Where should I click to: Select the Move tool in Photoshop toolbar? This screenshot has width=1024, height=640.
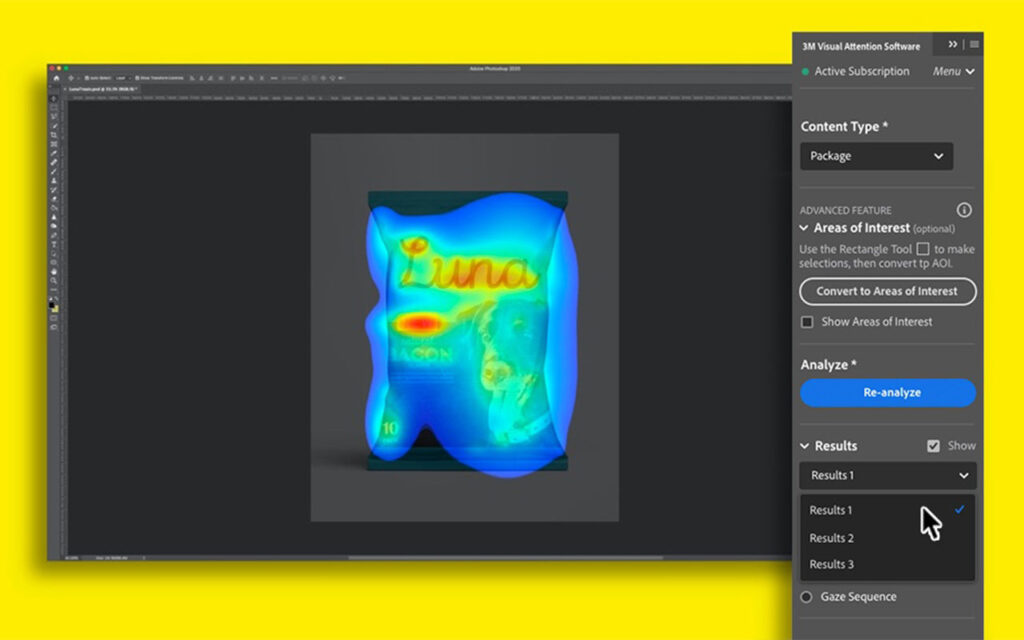pos(54,99)
